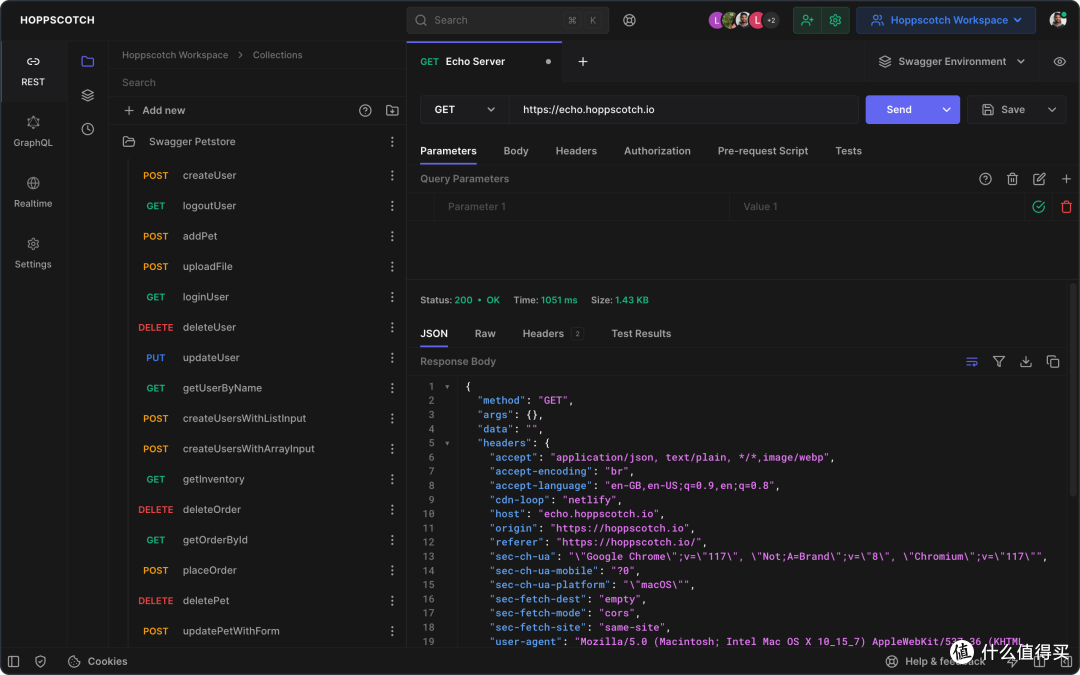Open the GraphQL section
The width and height of the screenshot is (1080, 675).
[x=33, y=132]
